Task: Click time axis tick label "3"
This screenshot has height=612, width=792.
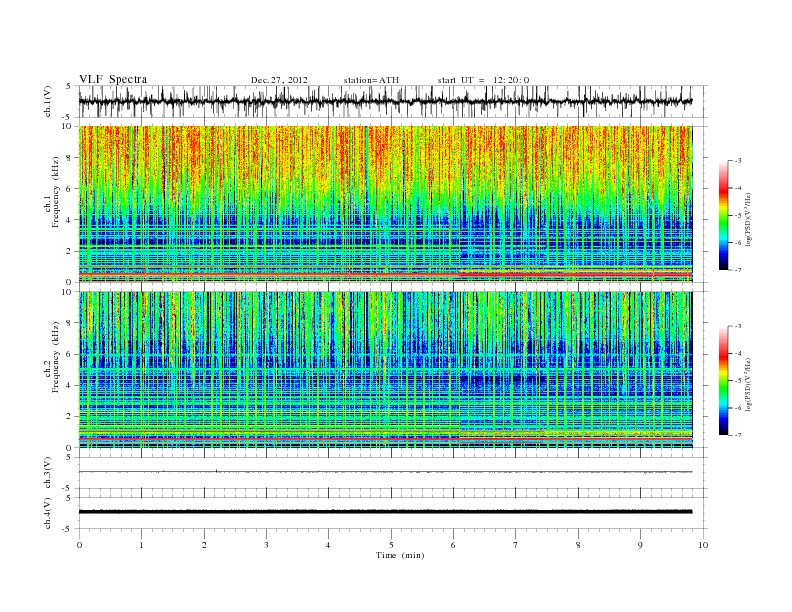Action: point(266,545)
